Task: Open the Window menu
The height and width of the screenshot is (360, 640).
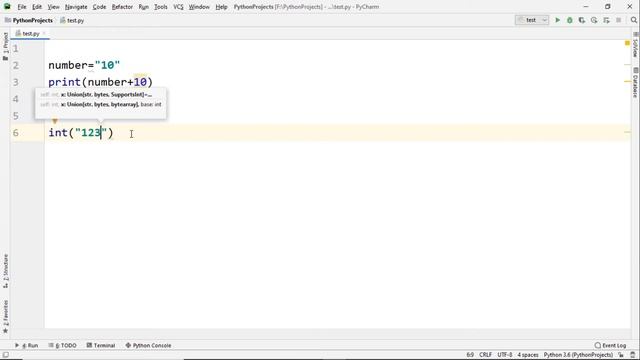Action: click(x=199, y=7)
